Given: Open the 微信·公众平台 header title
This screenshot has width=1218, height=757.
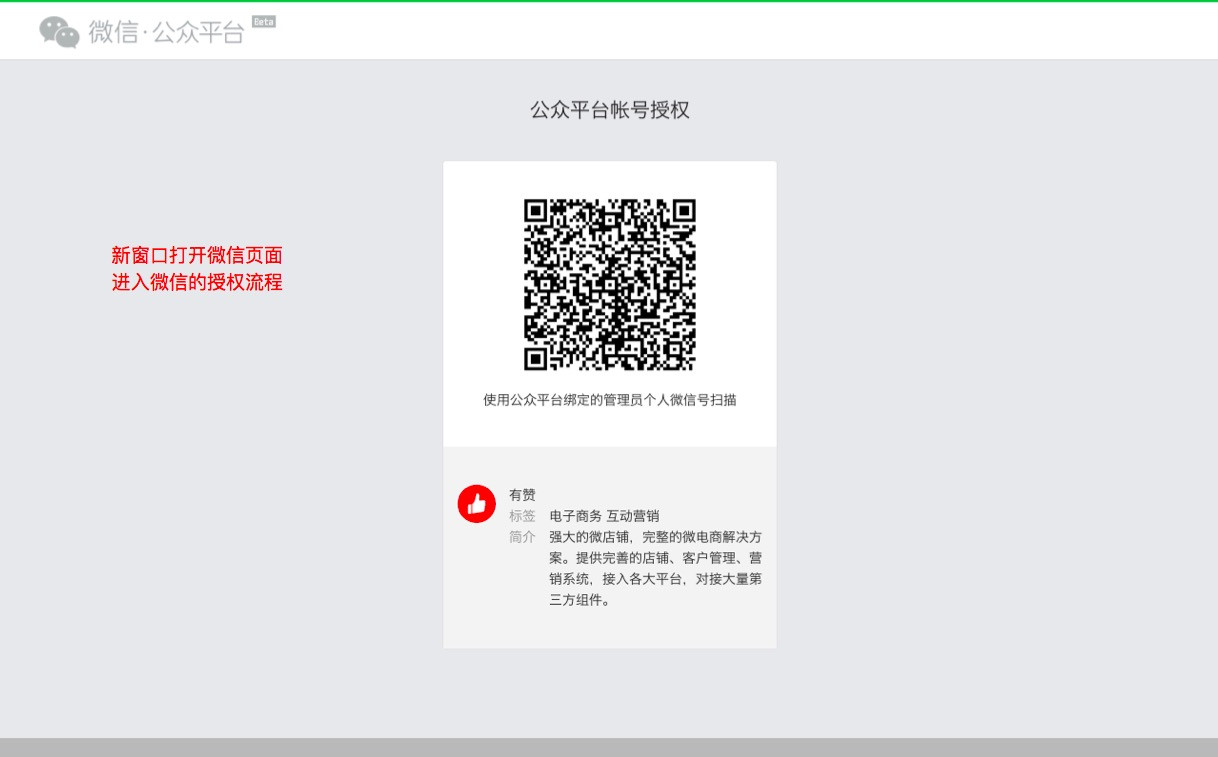Looking at the screenshot, I should pyautogui.click(x=166, y=32).
